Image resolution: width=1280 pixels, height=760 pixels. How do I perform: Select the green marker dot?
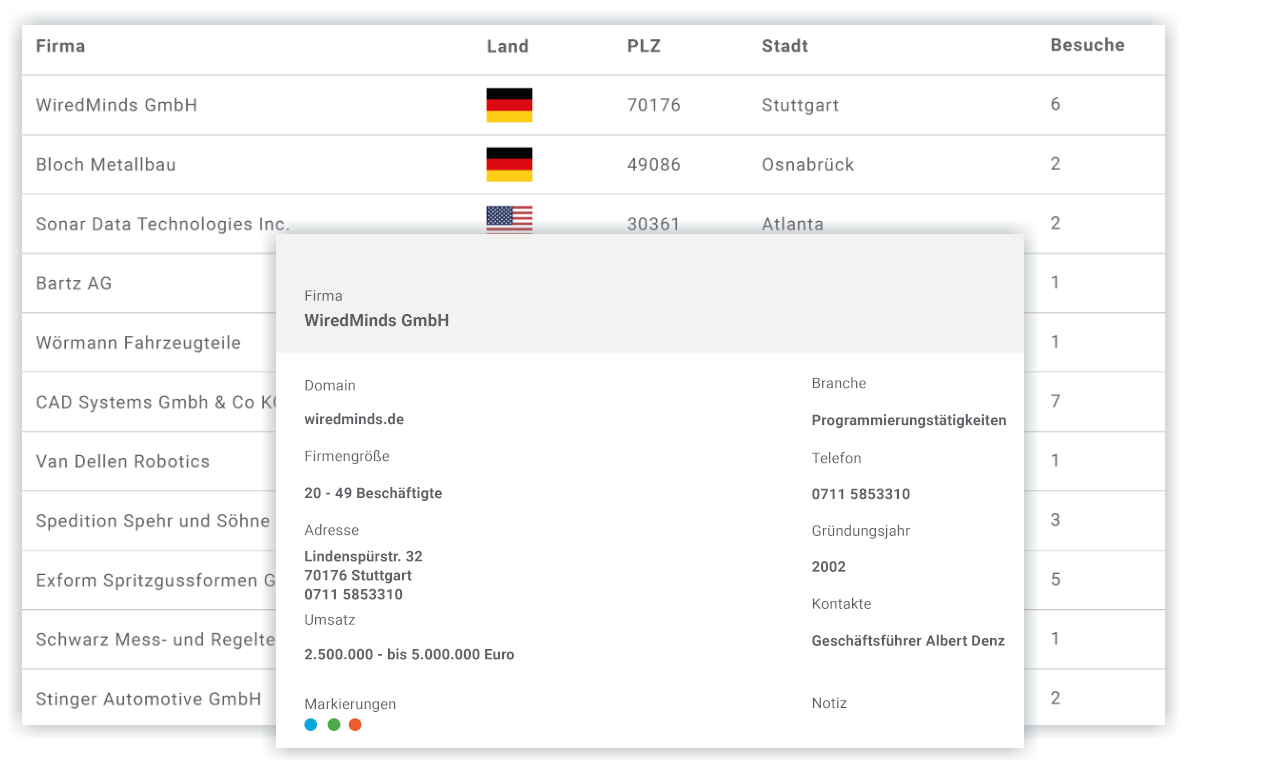point(334,725)
